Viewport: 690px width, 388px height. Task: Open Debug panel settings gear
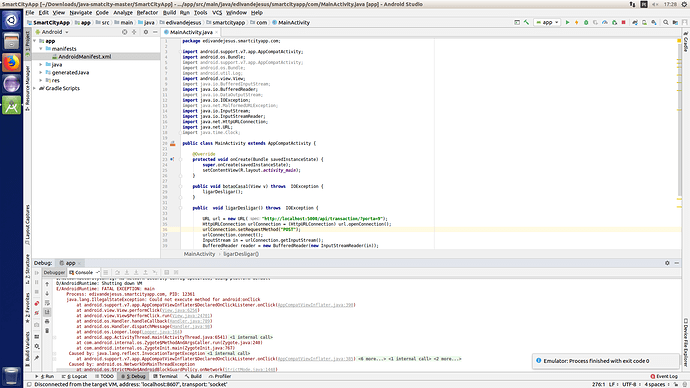[x=667, y=263]
